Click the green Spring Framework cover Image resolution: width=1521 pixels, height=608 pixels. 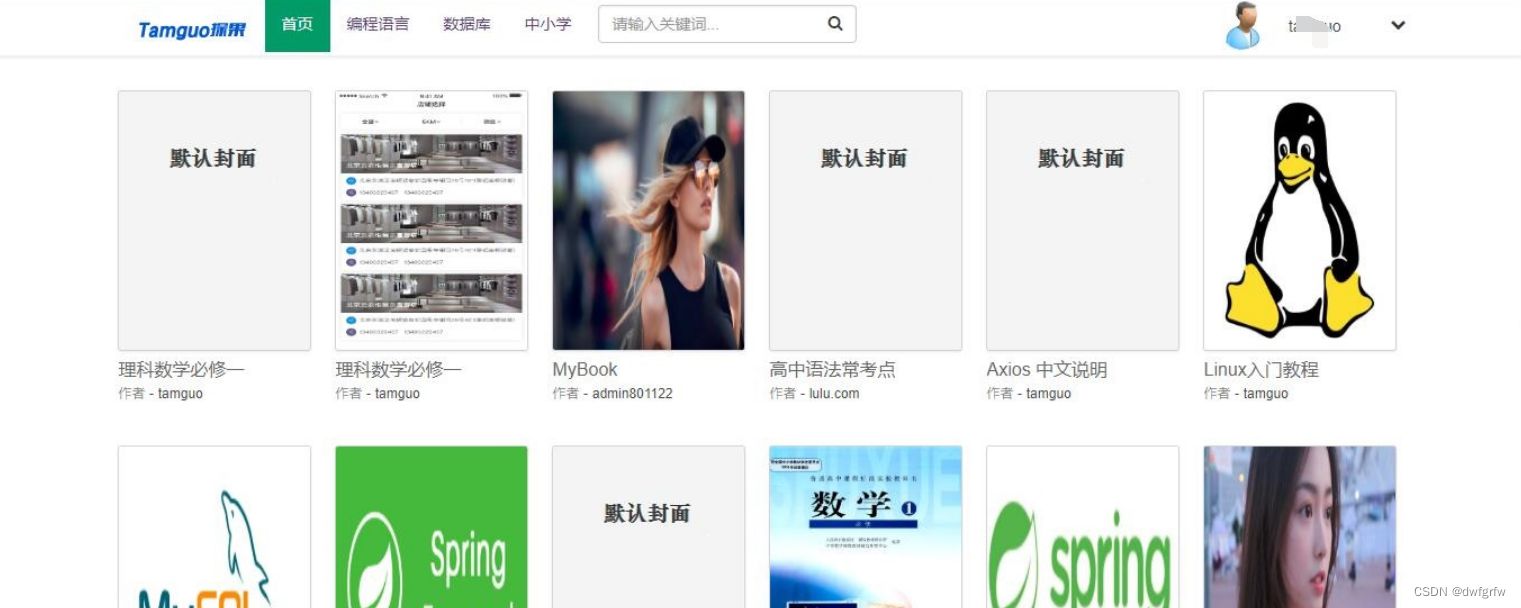pyautogui.click(x=431, y=527)
